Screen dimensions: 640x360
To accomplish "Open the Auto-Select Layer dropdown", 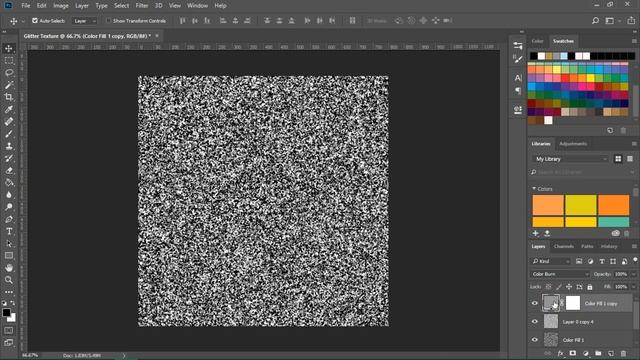I will tap(84, 21).
